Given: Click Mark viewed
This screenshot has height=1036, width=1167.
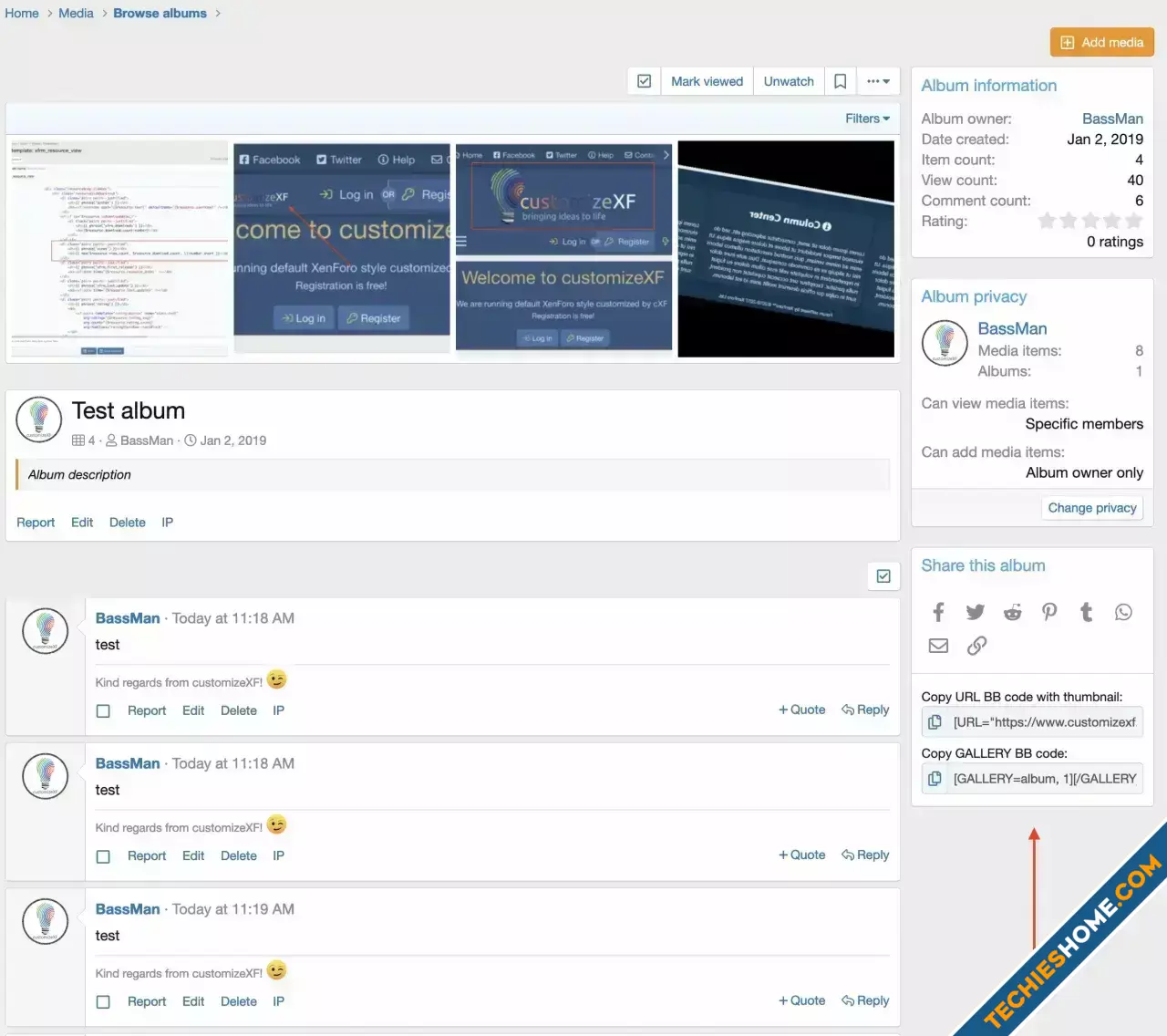Looking at the screenshot, I should pyautogui.click(x=707, y=81).
